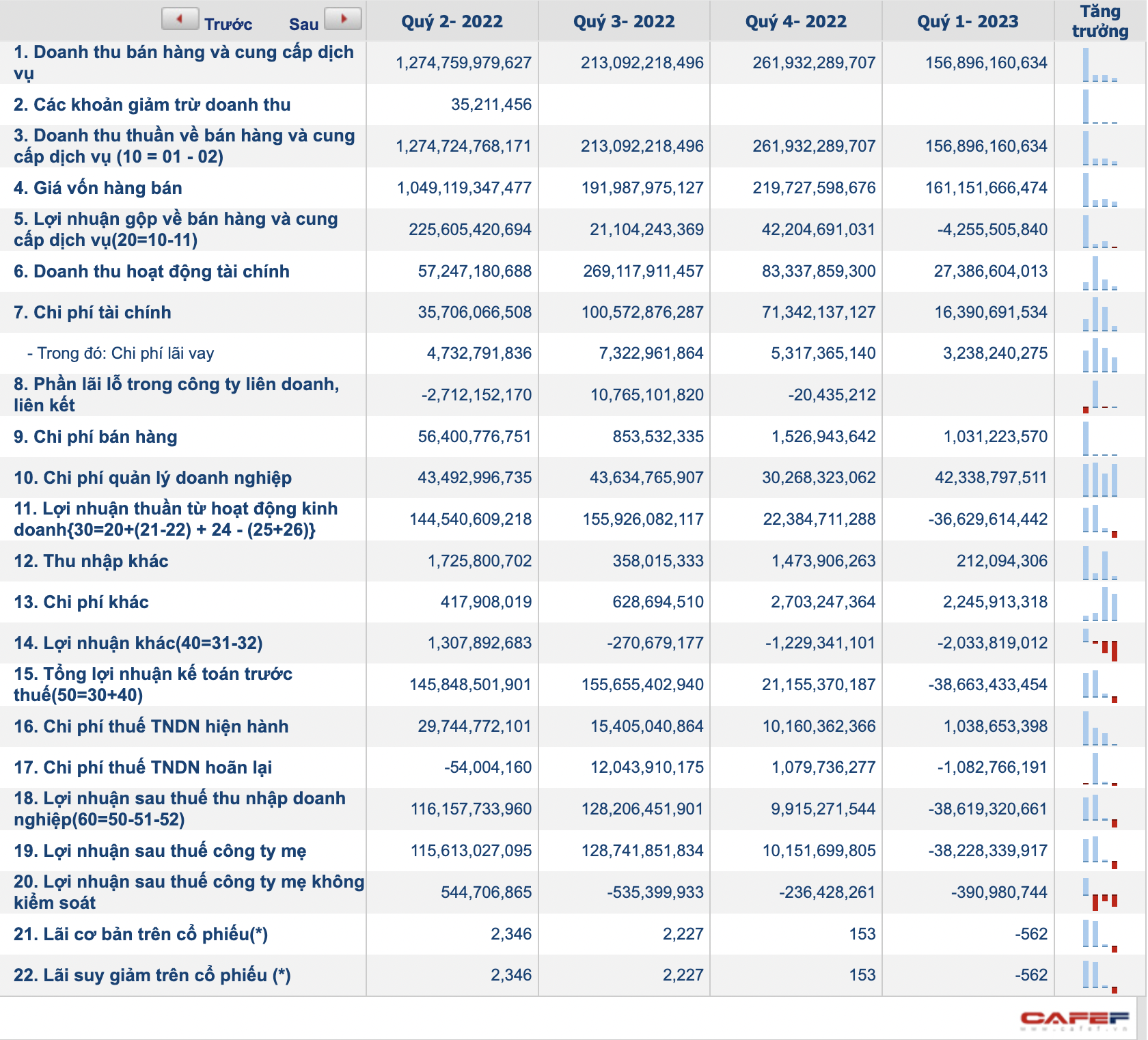Click row label 1. Doanh thu bán hàng
This screenshot has height=1040, width=1148.
(x=184, y=63)
